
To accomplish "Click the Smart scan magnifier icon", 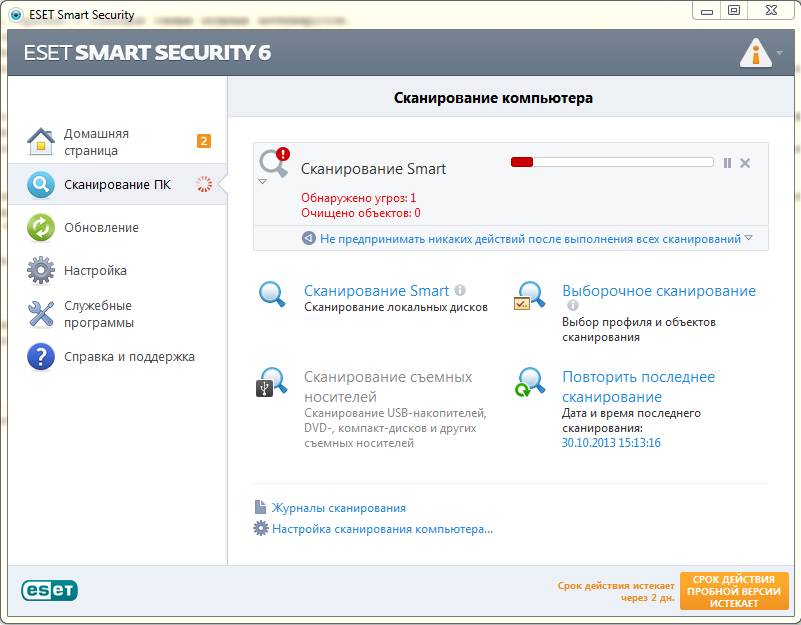I will [272, 294].
